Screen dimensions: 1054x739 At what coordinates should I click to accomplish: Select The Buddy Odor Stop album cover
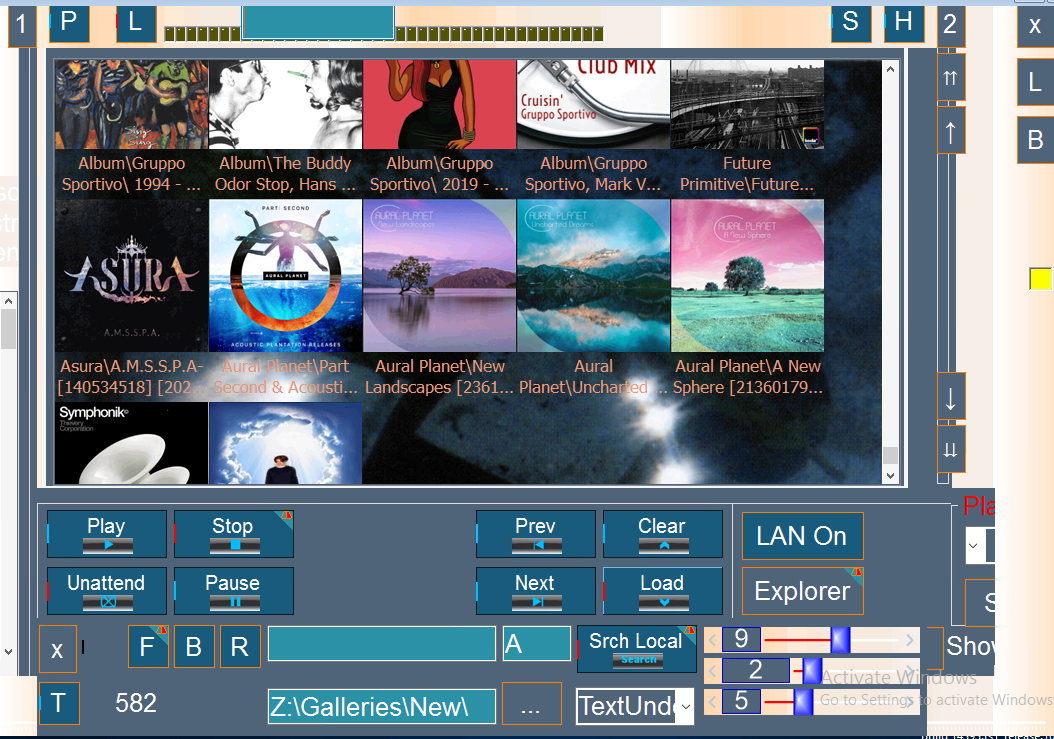285,104
